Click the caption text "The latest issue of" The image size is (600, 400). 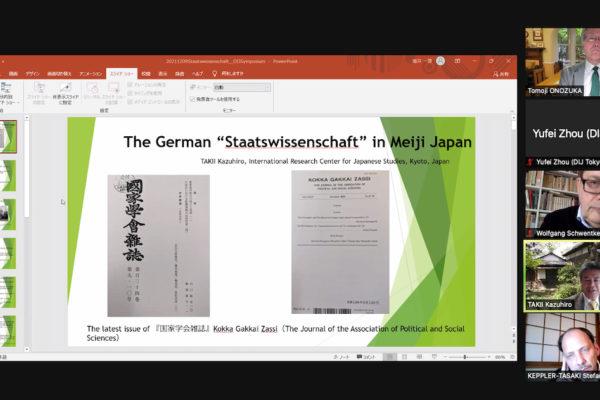tap(118, 329)
